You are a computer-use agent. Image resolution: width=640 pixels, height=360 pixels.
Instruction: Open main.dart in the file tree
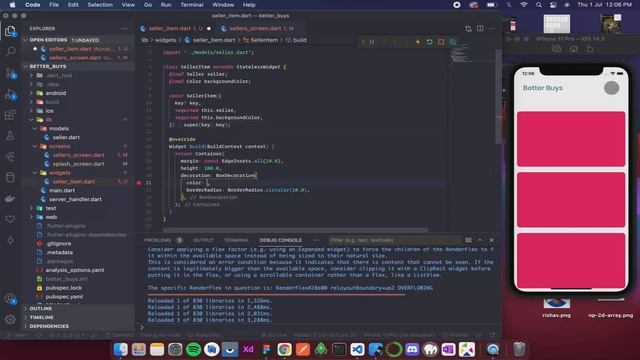click(x=62, y=190)
